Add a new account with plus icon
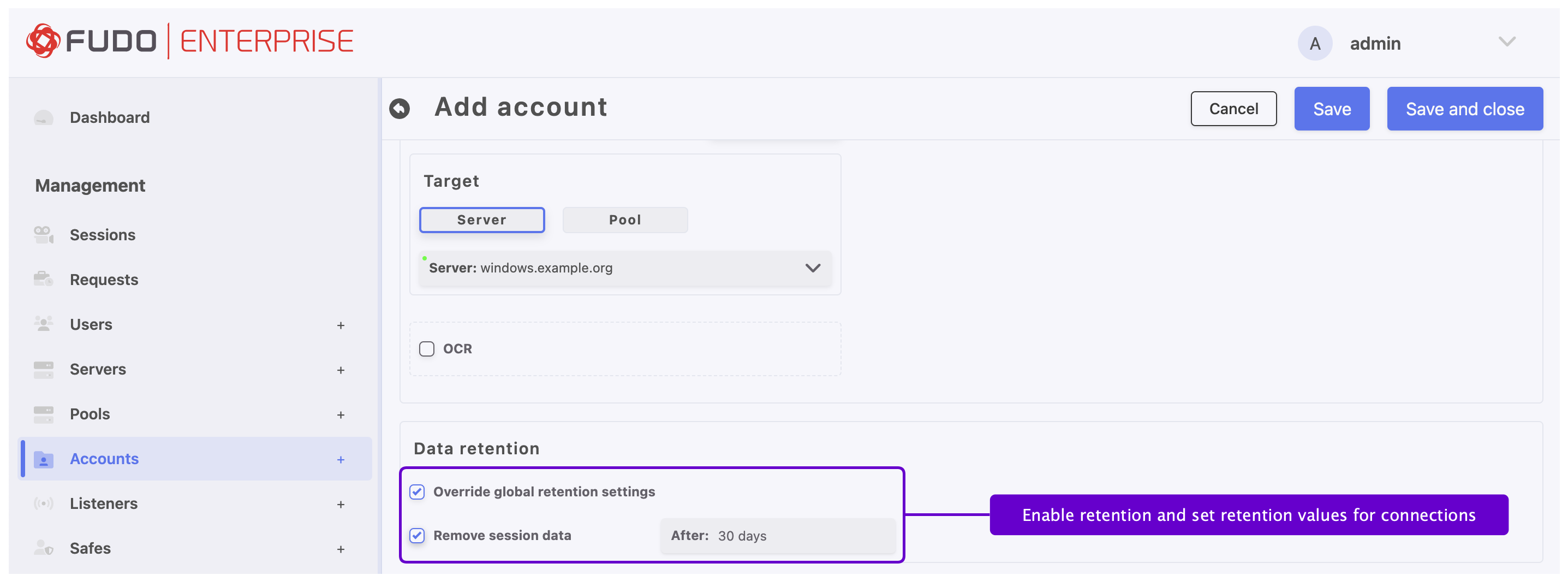Screen dimensions: 1568x587 coord(341,460)
